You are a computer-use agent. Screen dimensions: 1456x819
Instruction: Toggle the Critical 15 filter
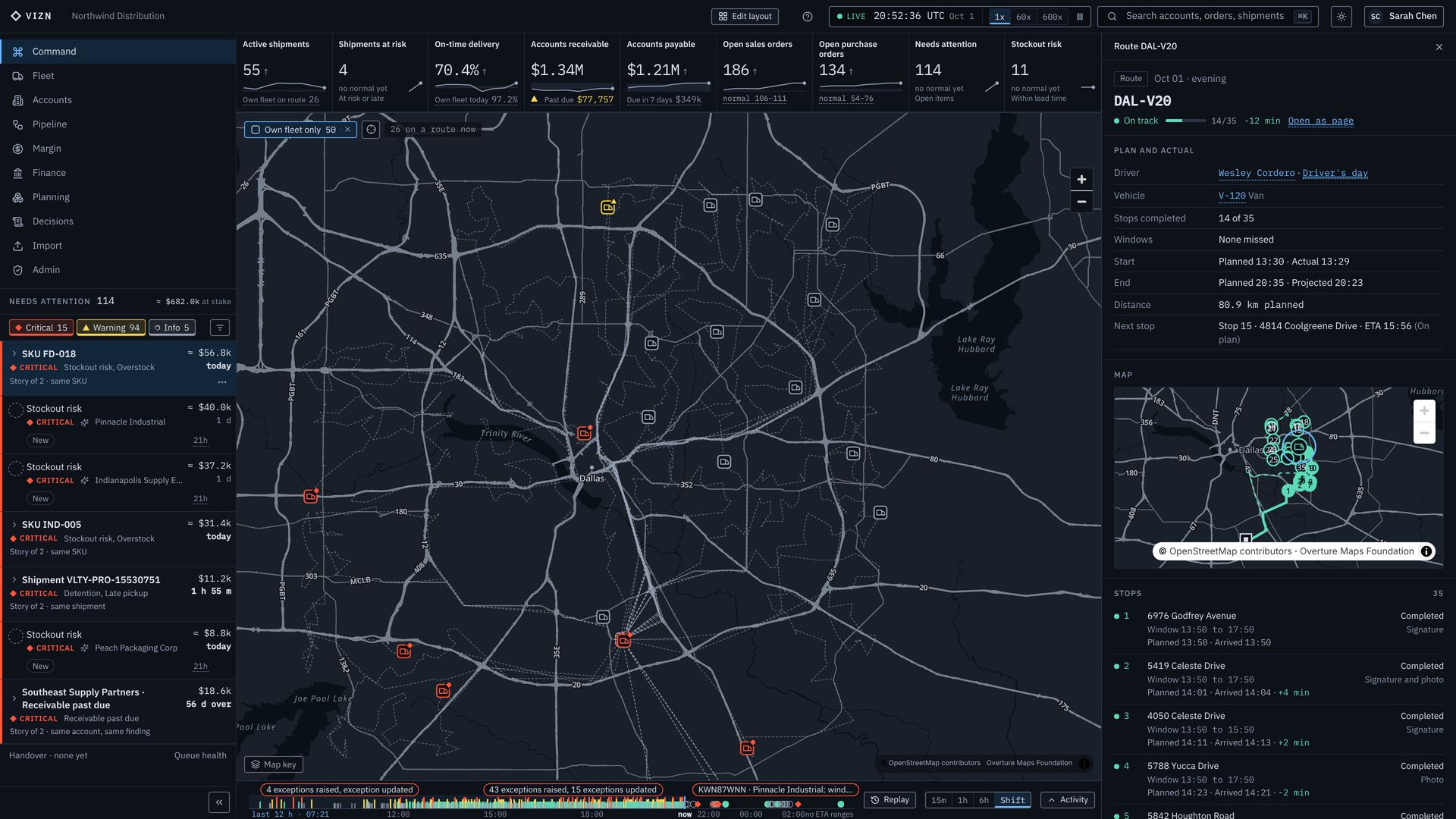pyautogui.click(x=42, y=328)
